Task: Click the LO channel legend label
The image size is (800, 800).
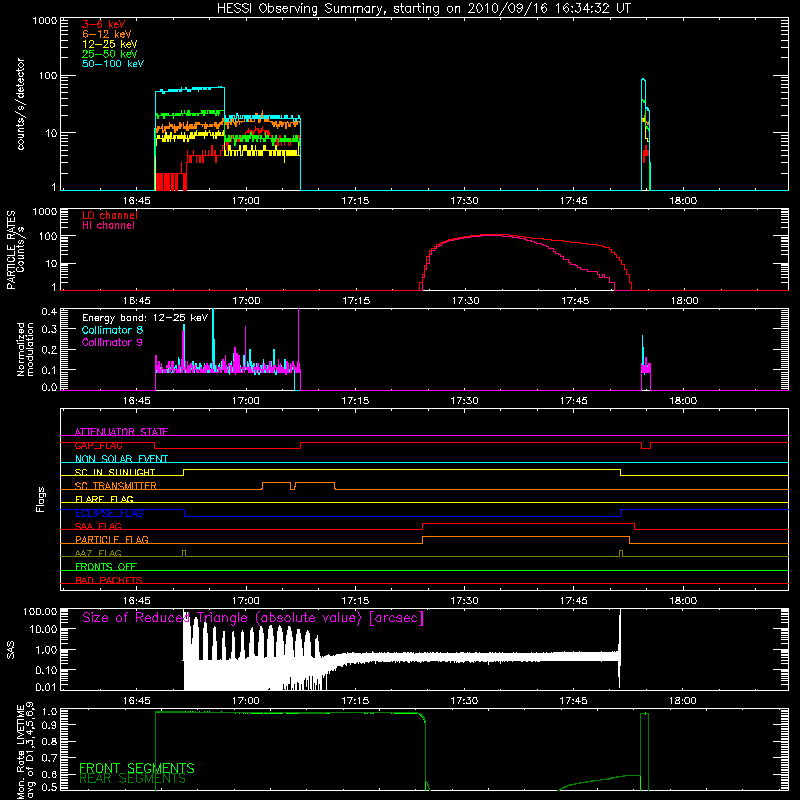Action: 110,215
